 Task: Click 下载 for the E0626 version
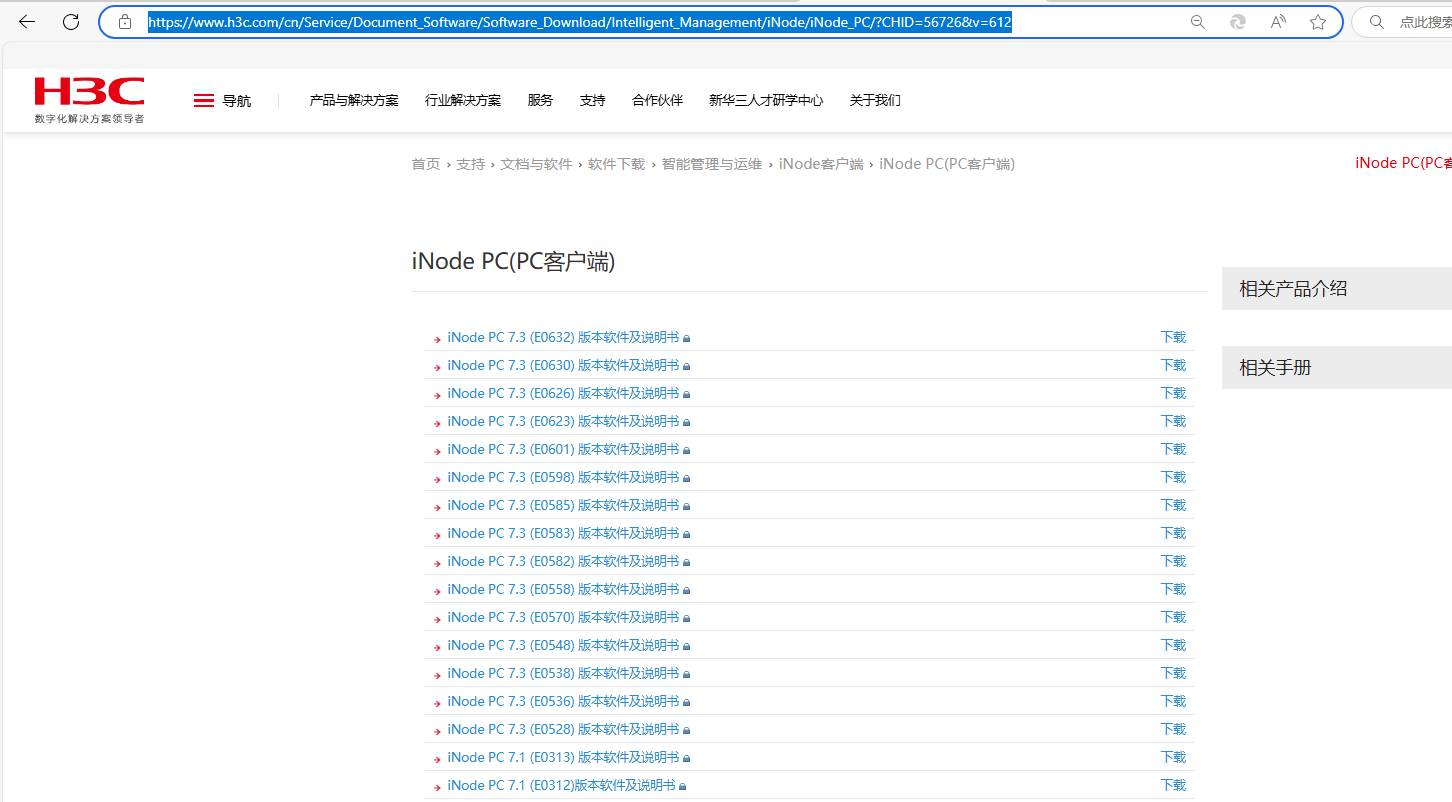(1173, 394)
